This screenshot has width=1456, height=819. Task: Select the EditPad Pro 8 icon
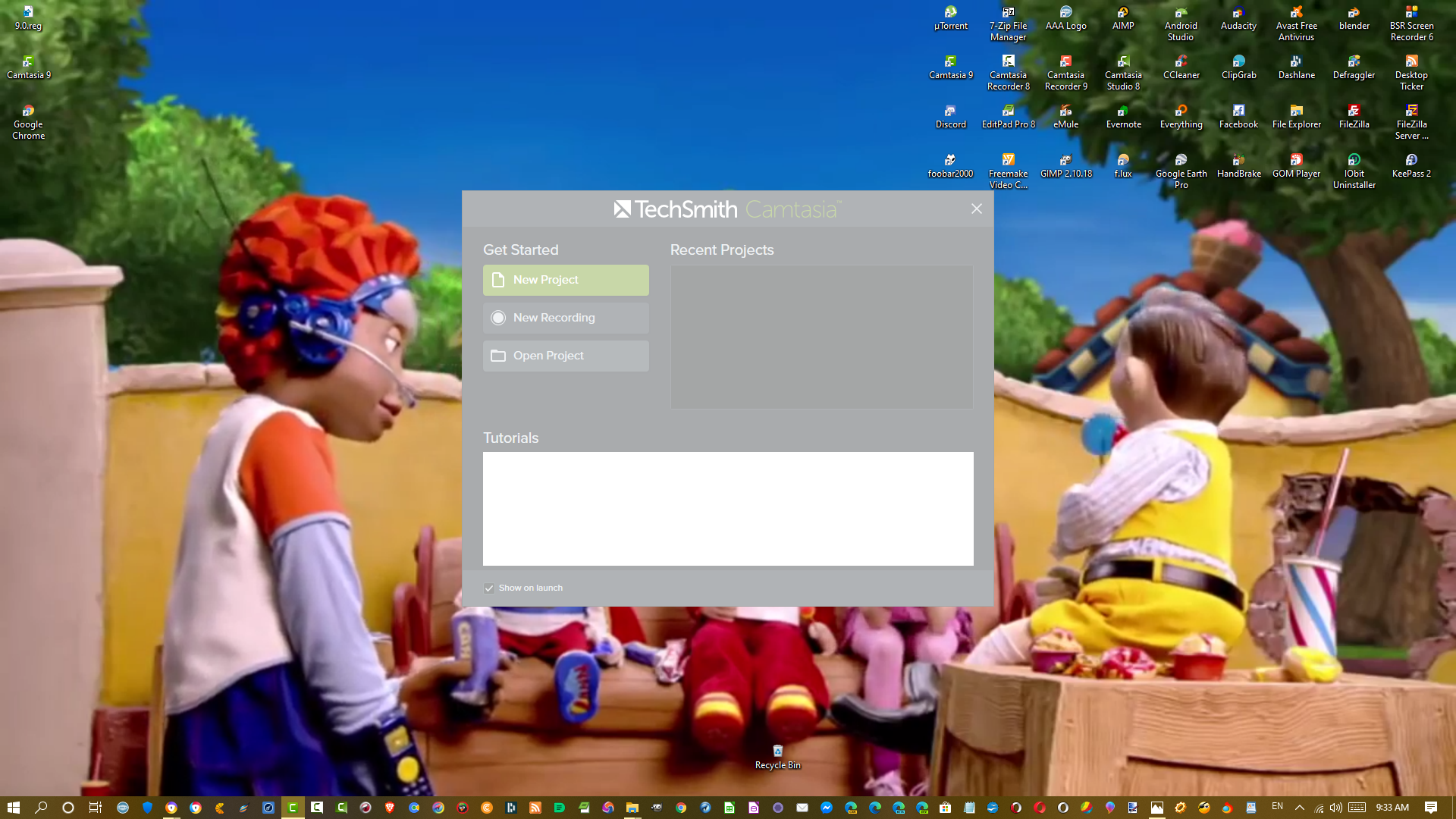pyautogui.click(x=1008, y=117)
